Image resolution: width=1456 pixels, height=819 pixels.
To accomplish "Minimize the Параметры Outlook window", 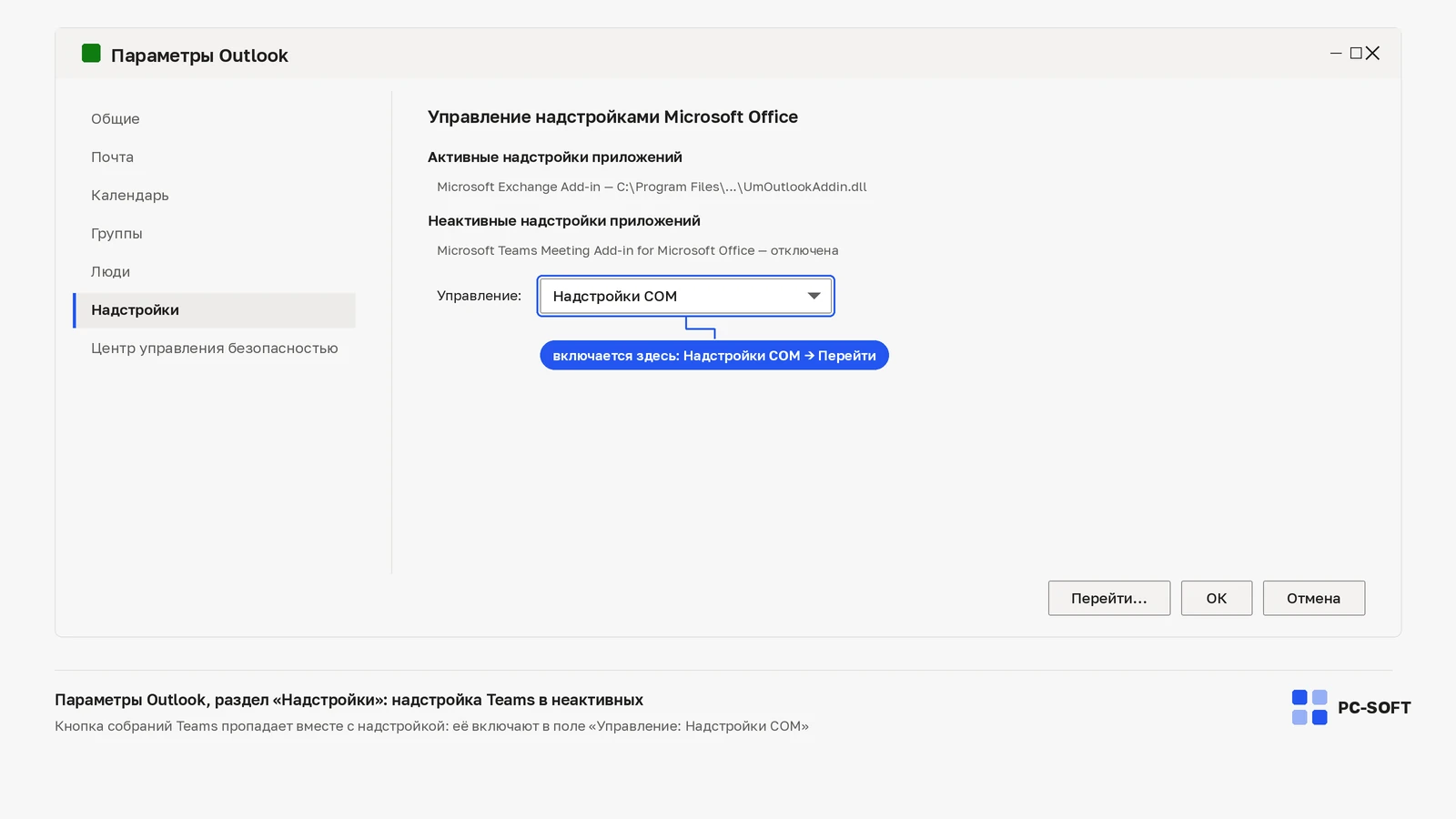I will click(x=1336, y=54).
